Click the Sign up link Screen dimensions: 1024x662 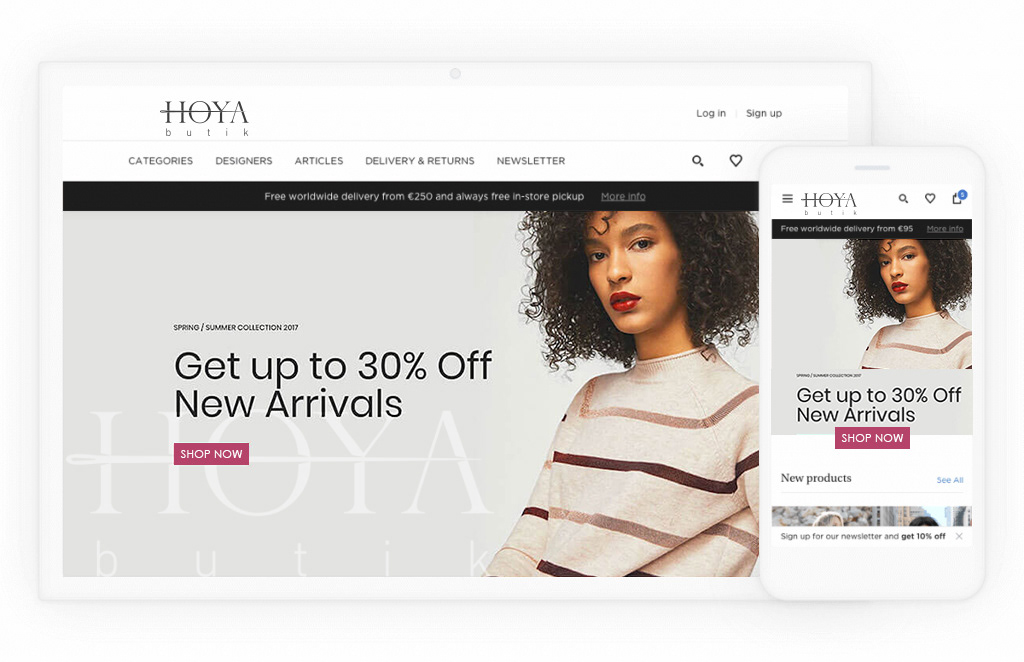point(764,113)
